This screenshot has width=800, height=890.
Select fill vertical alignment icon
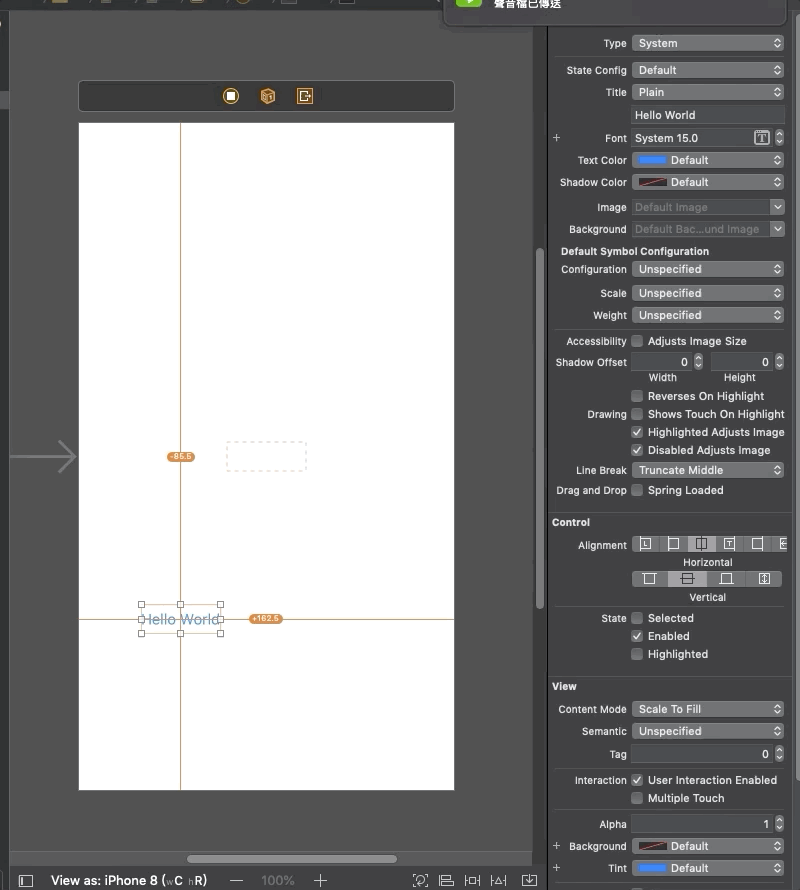(764, 579)
